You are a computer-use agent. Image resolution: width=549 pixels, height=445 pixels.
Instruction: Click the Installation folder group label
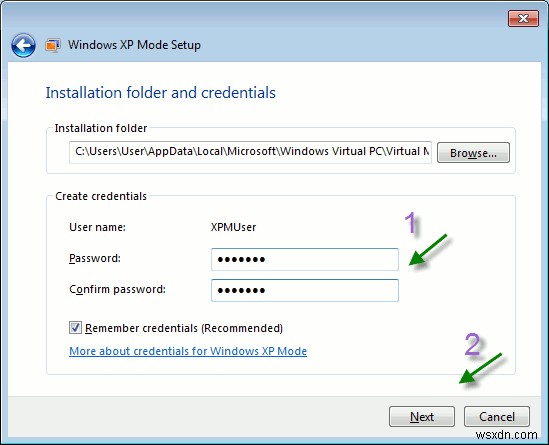101,128
